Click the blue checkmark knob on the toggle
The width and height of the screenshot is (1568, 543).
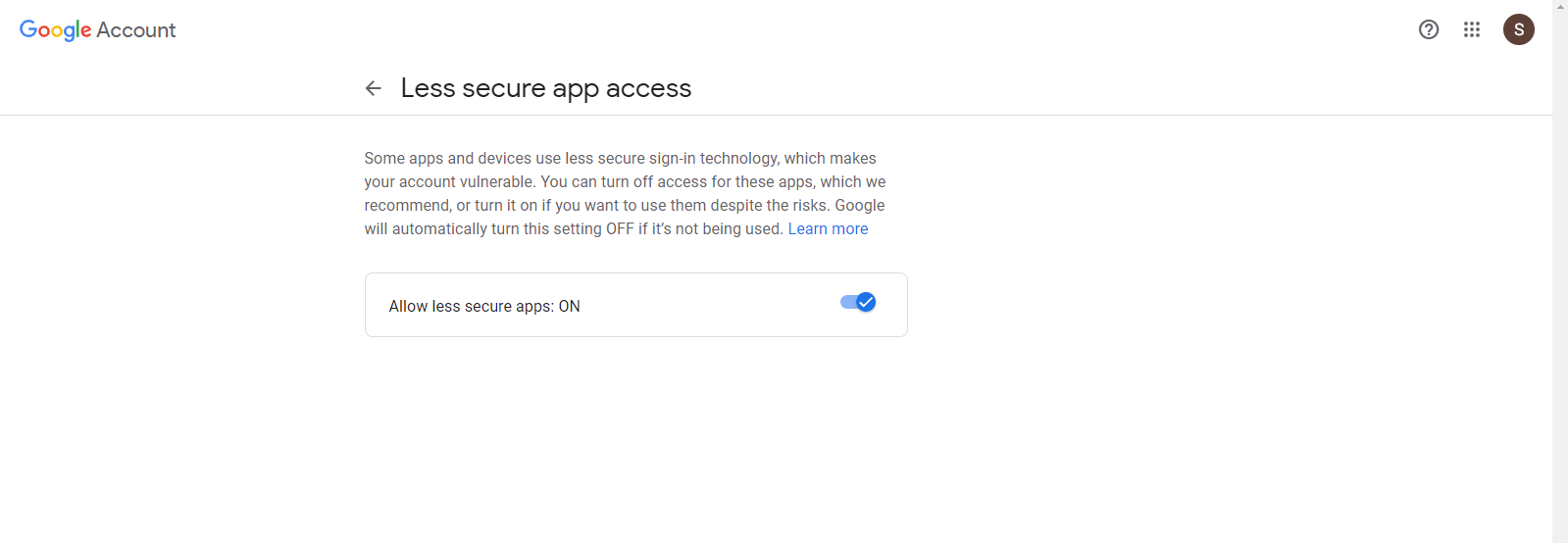(866, 302)
